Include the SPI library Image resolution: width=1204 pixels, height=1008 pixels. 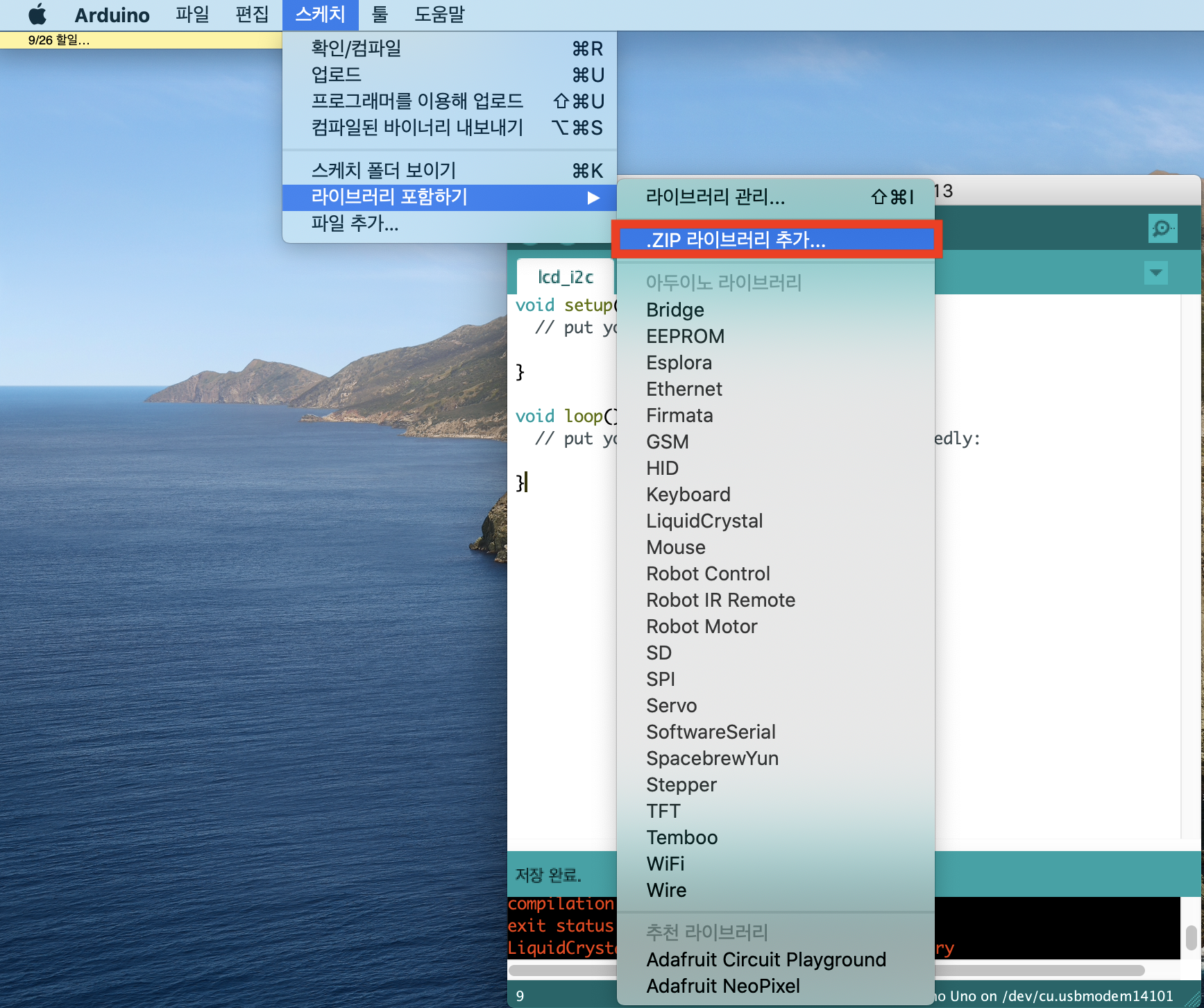click(x=776, y=679)
